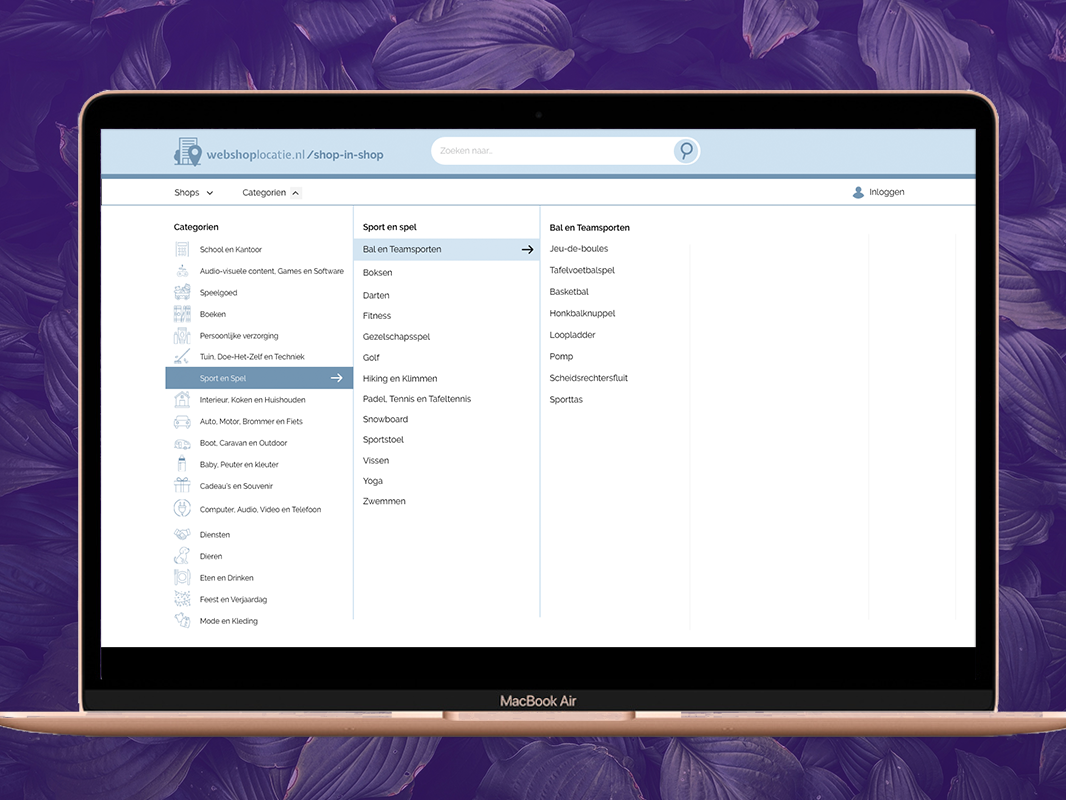Open the Loopladder link
1066x800 pixels.
click(572, 334)
